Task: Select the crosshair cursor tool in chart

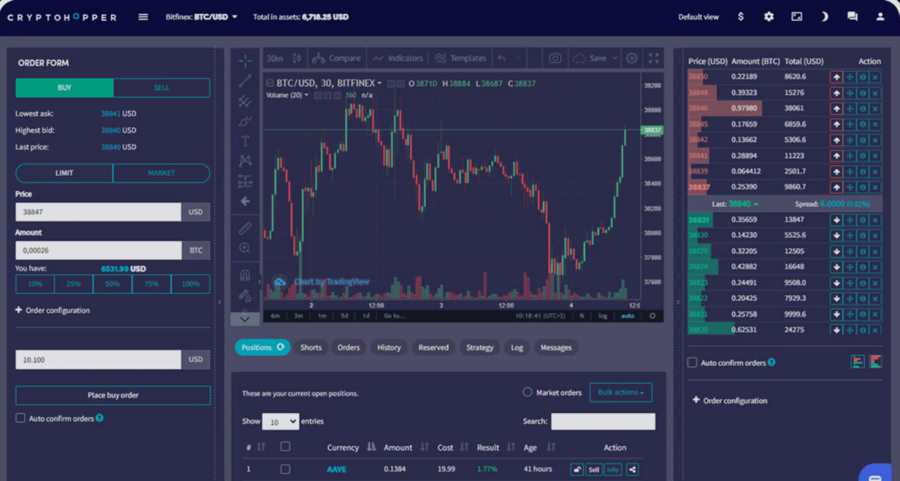Action: [245, 60]
